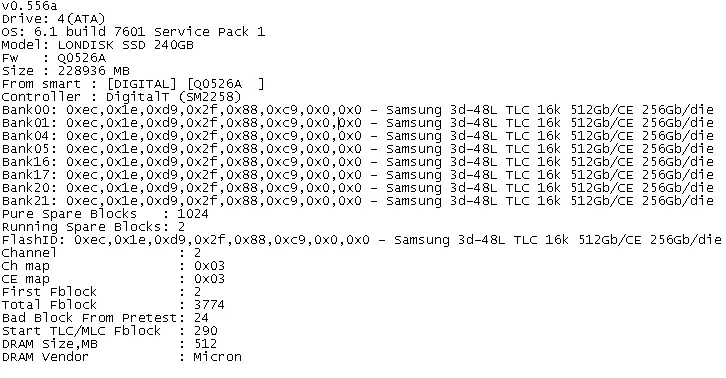Viewport: 726px width, 378px height.
Task: Click the FlashID line text
Action: 362,239
